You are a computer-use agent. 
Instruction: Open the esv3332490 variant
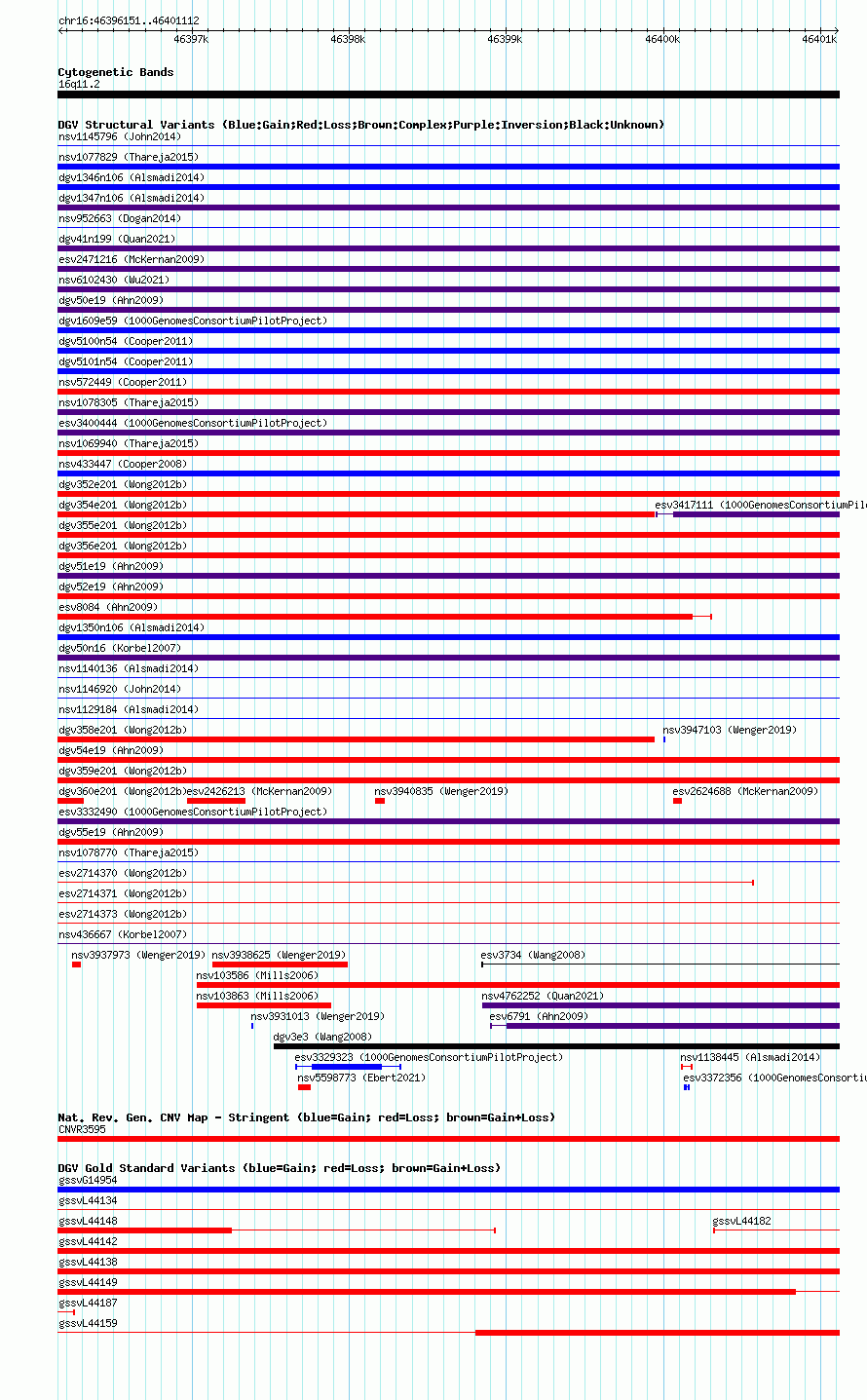[x=448, y=821]
